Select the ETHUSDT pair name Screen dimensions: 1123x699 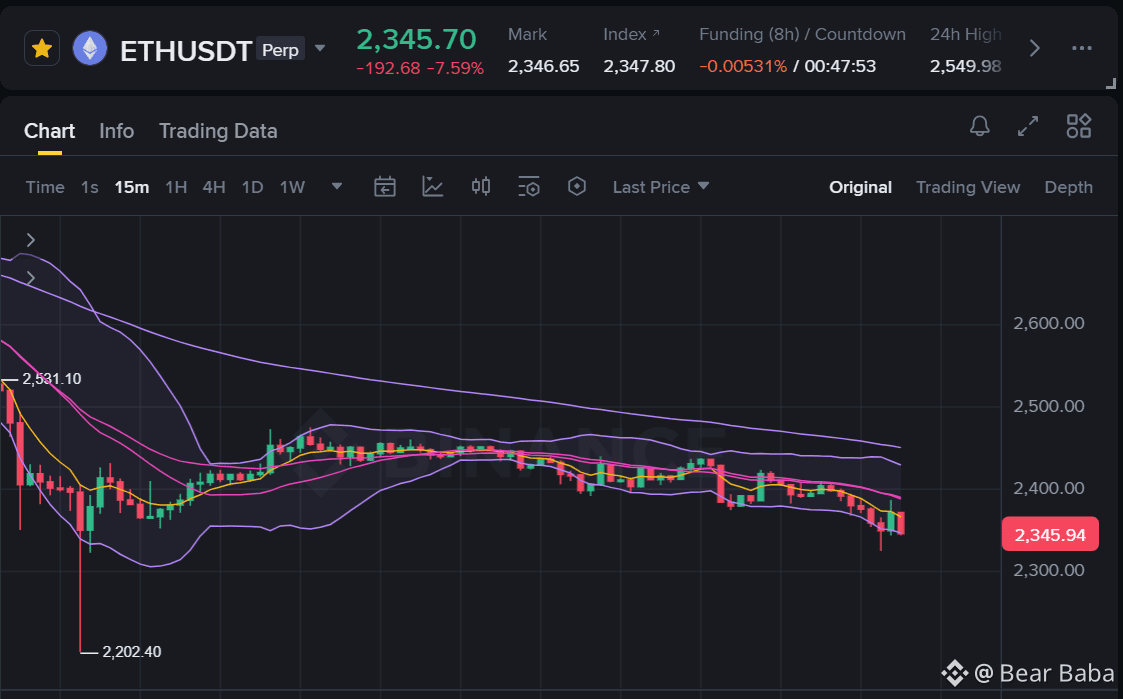tap(186, 51)
